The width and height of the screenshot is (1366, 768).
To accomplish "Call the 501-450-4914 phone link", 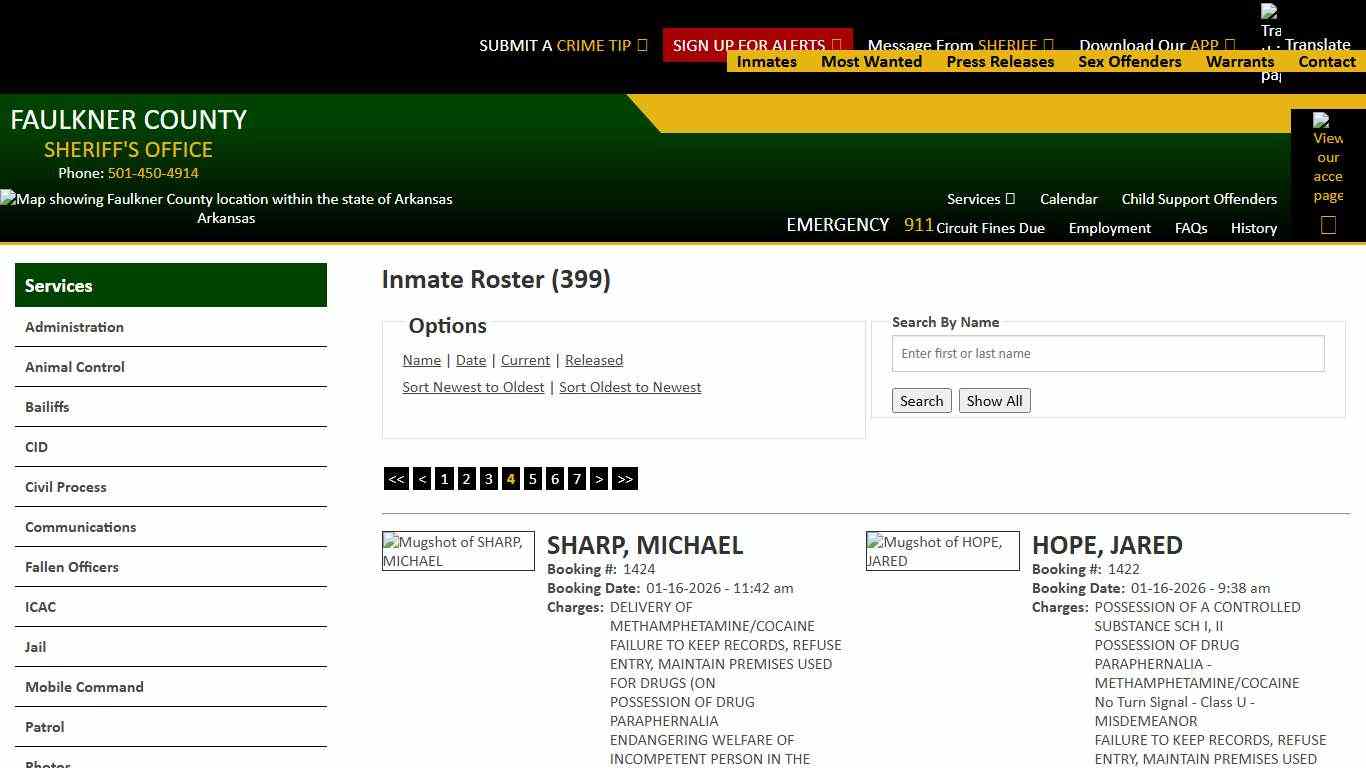I will tap(152, 173).
